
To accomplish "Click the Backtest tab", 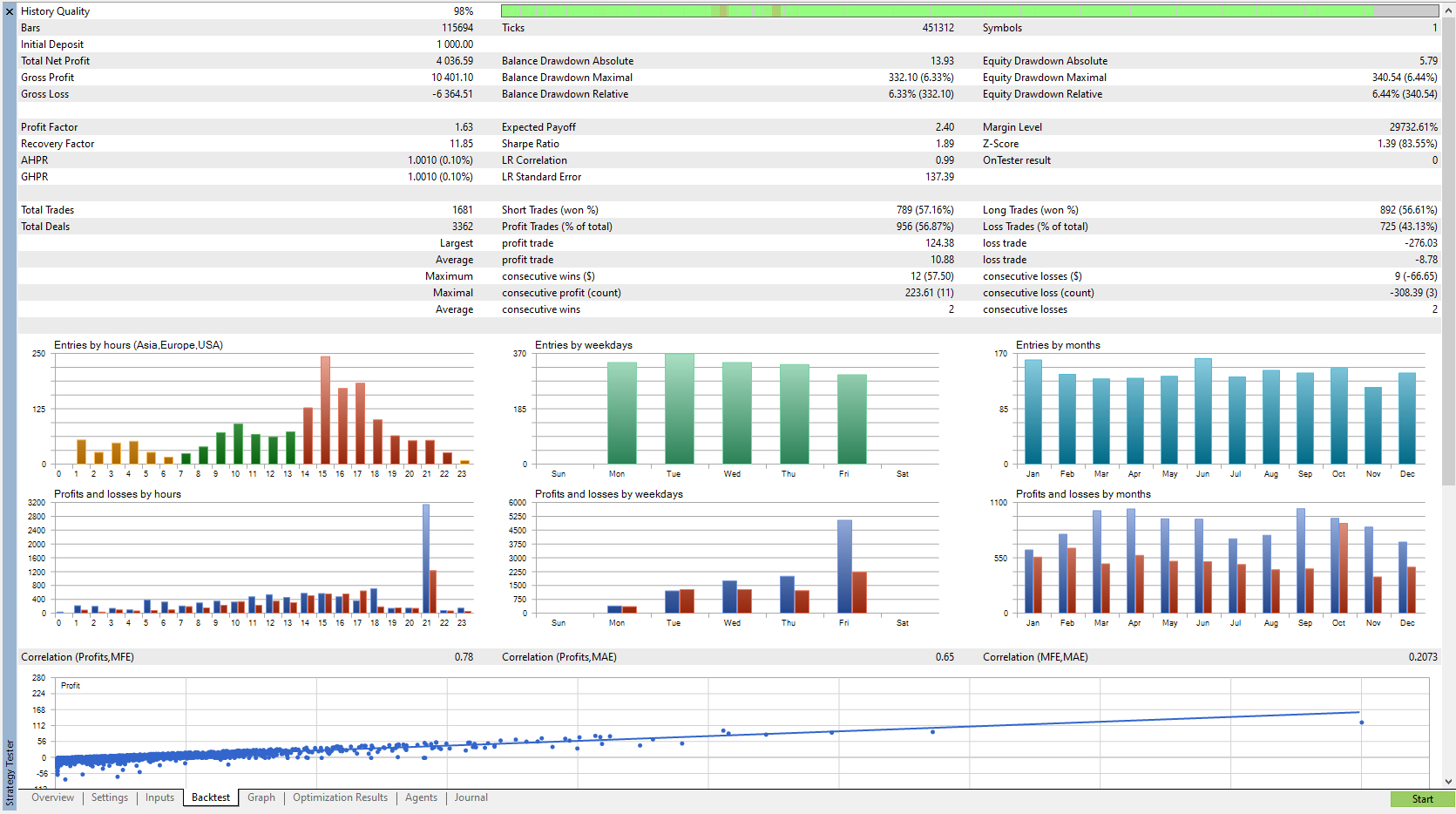I will [x=211, y=797].
